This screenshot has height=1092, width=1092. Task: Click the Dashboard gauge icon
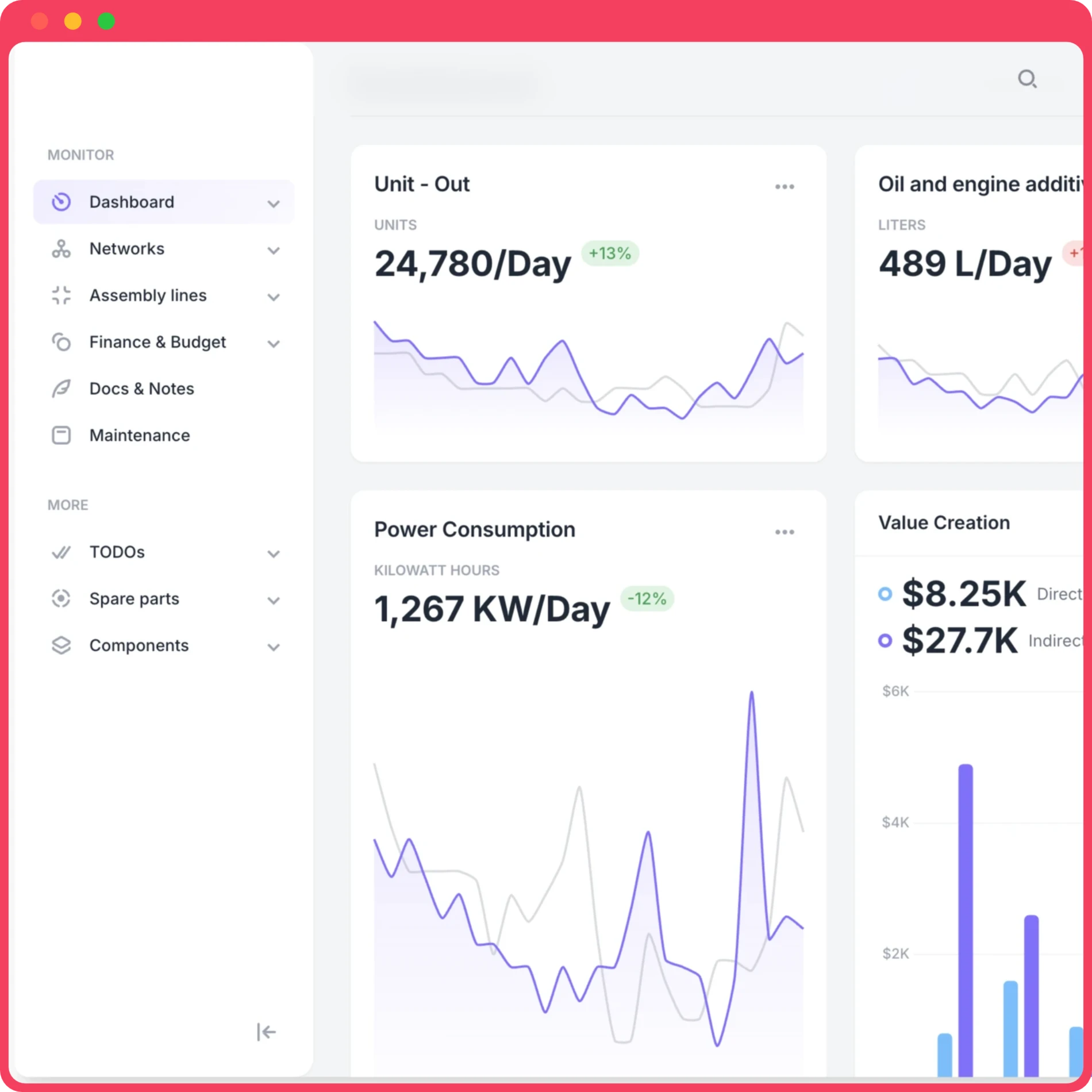pyautogui.click(x=61, y=202)
